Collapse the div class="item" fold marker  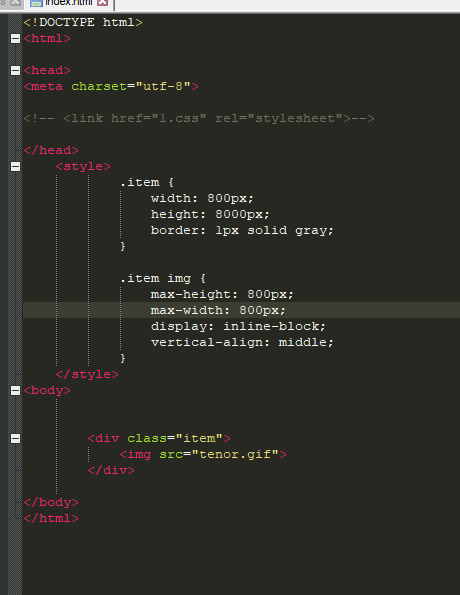tap(15, 439)
